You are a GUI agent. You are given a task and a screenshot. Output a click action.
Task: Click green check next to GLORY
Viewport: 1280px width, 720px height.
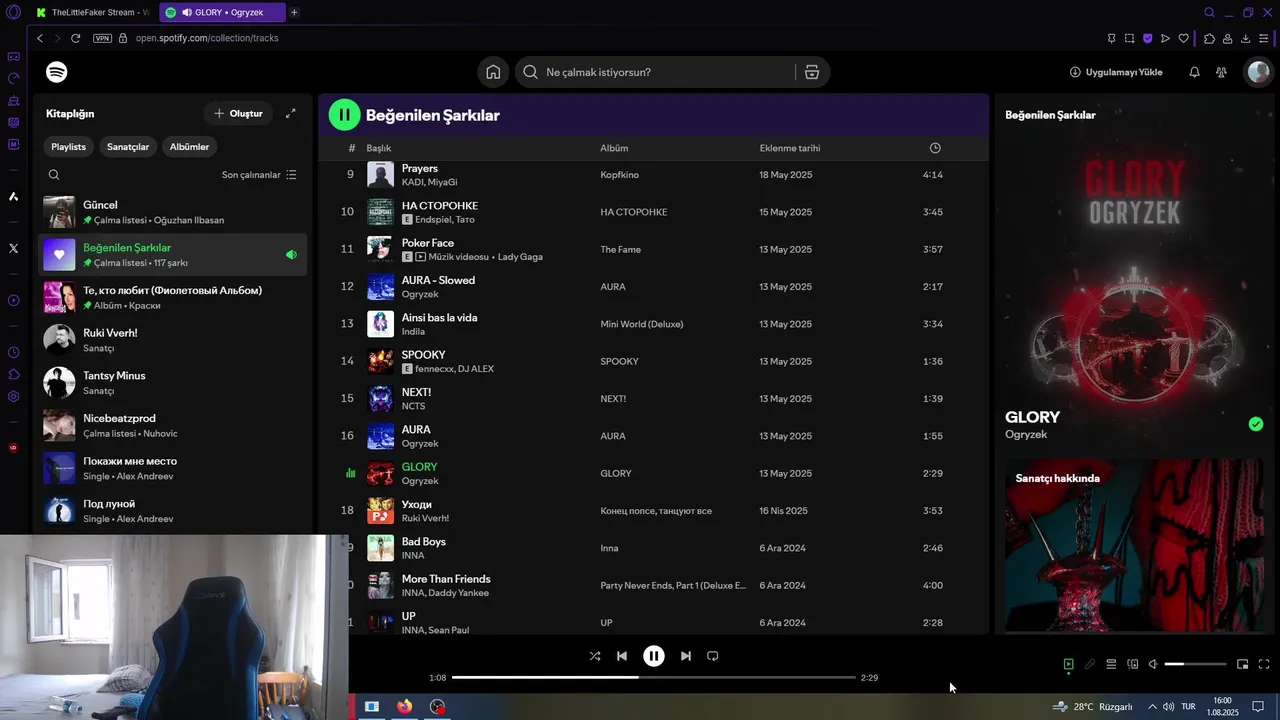tap(1256, 424)
